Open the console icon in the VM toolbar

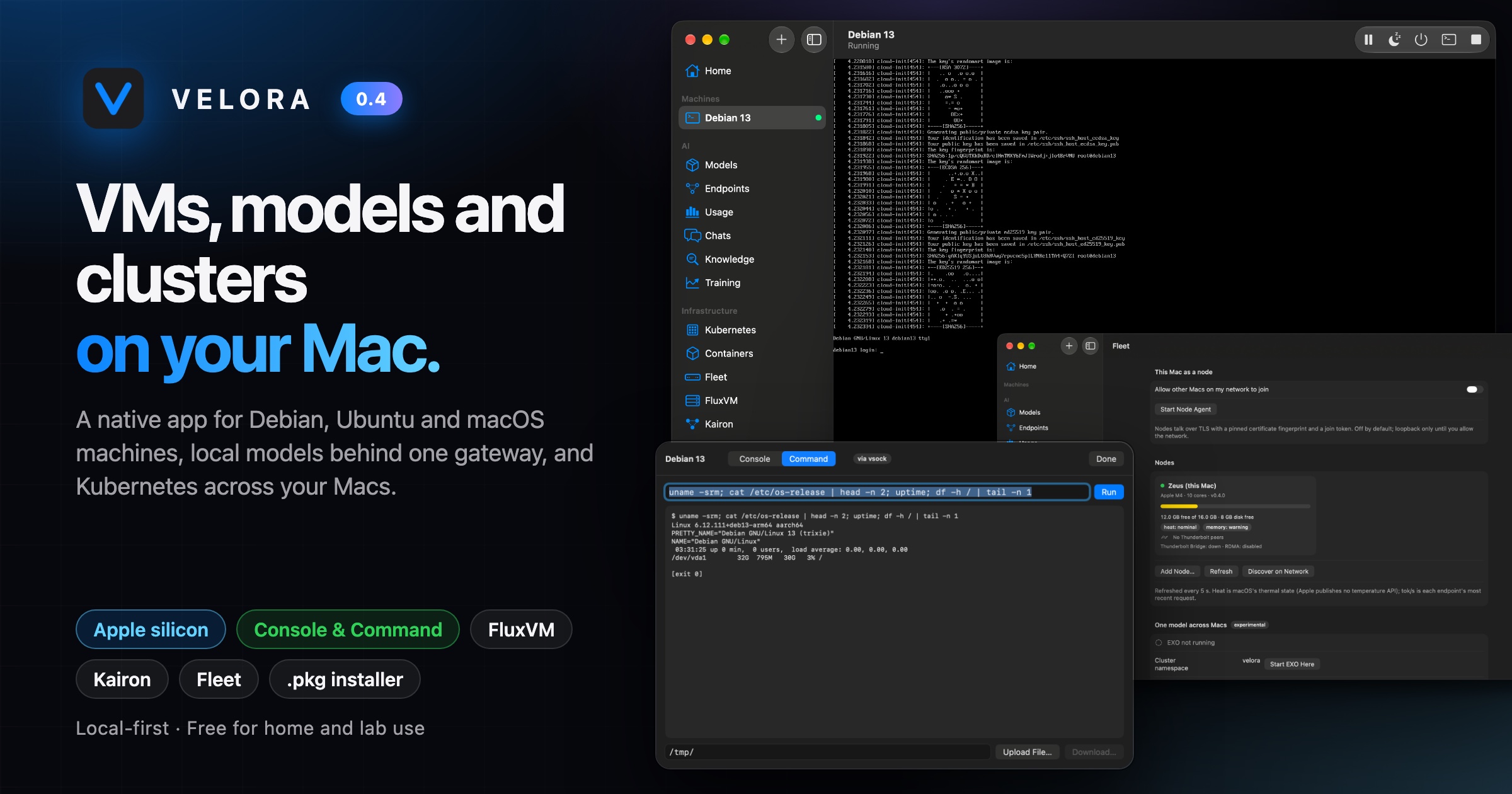click(x=1449, y=40)
